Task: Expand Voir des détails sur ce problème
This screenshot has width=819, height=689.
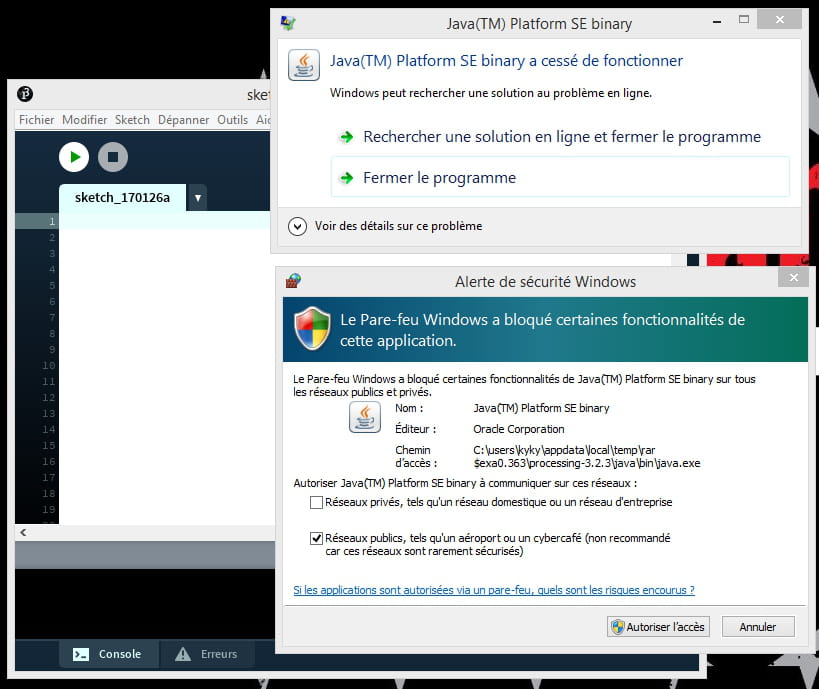Action: pyautogui.click(x=297, y=226)
